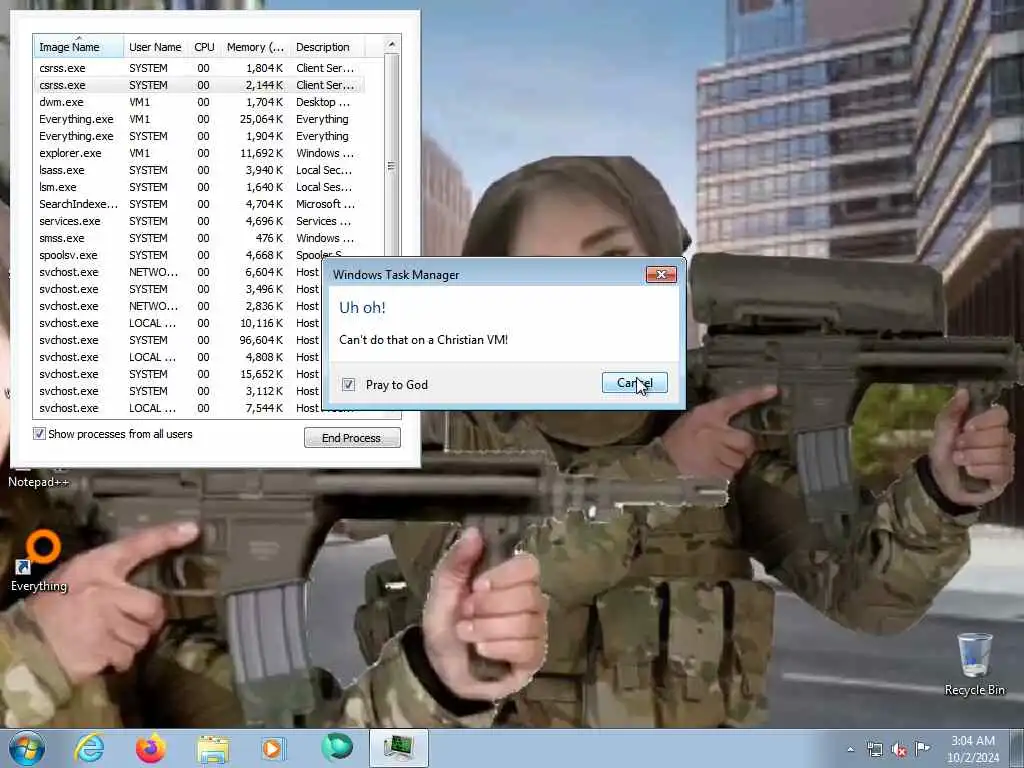Click the End Process button
This screenshot has width=1024, height=768.
[x=352, y=438]
